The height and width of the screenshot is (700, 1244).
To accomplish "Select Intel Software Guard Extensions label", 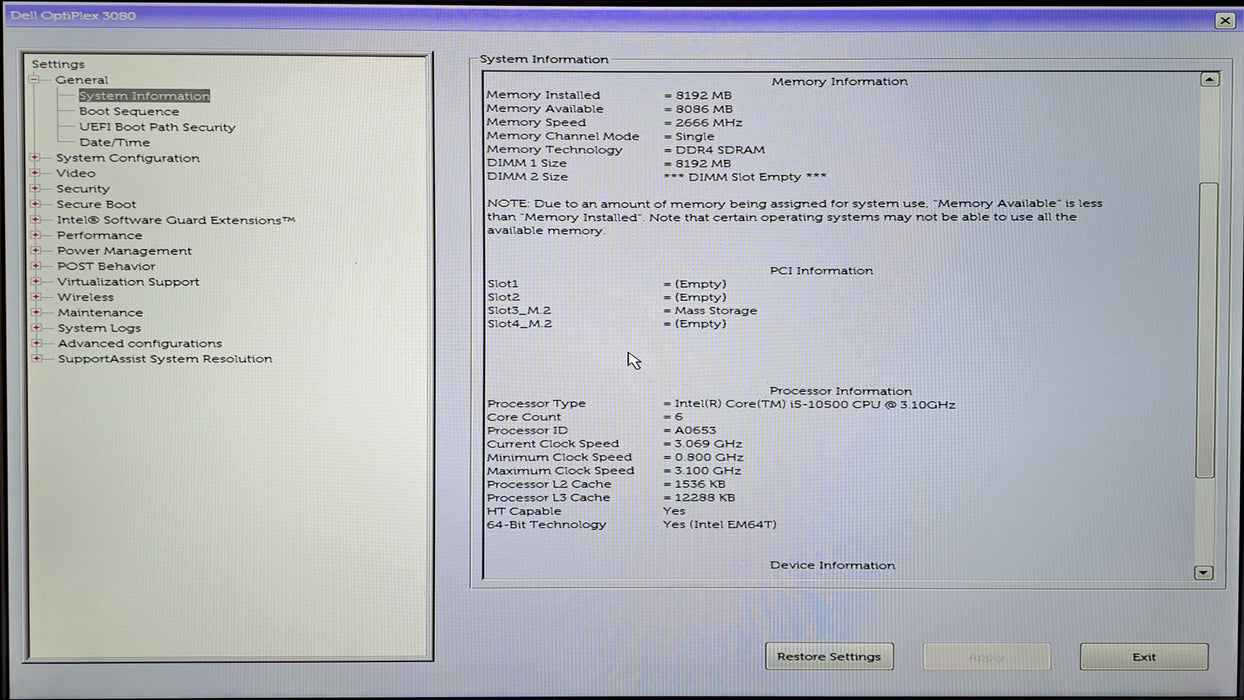I will coord(176,220).
